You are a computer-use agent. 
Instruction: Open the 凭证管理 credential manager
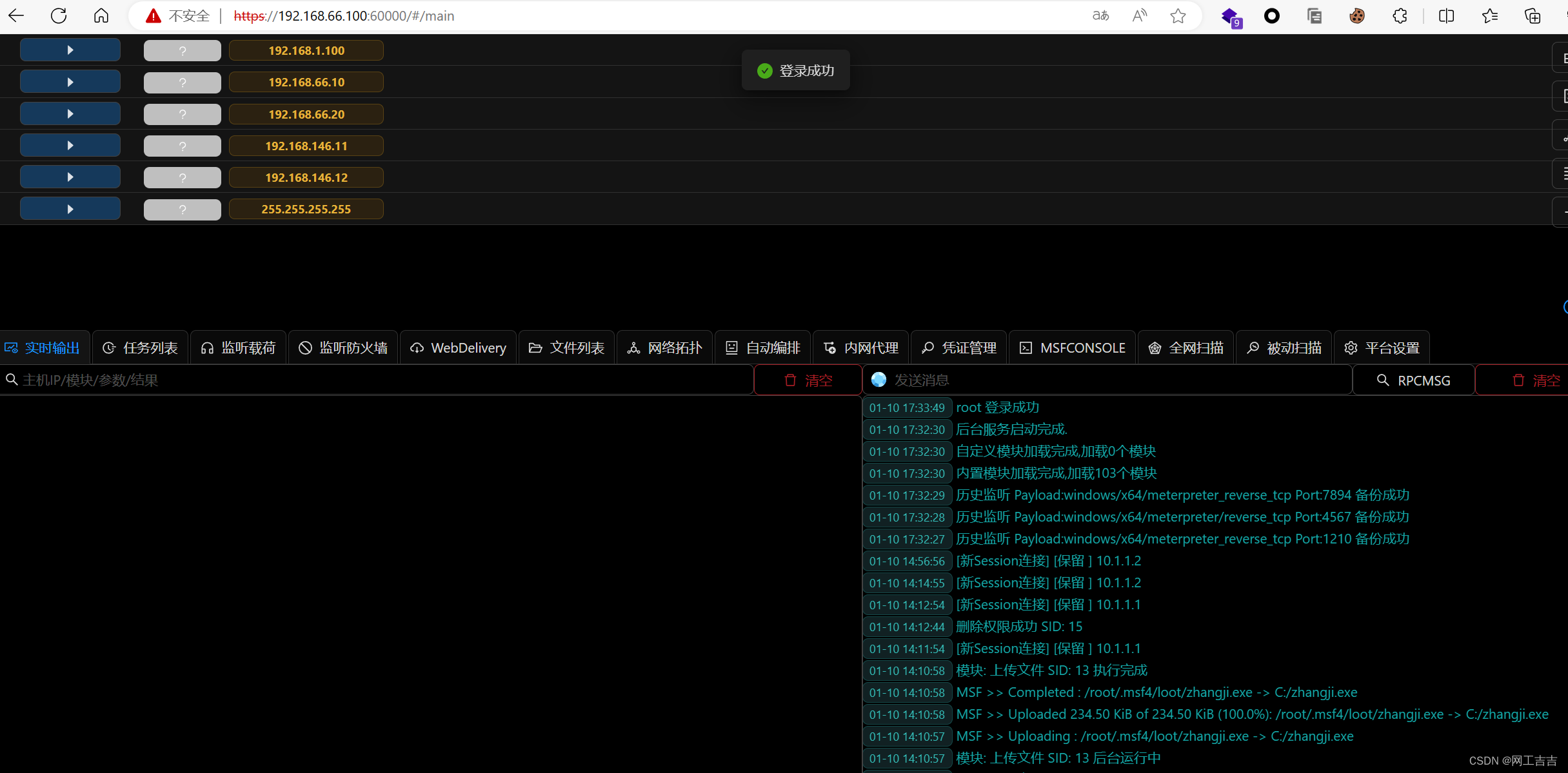pos(958,347)
